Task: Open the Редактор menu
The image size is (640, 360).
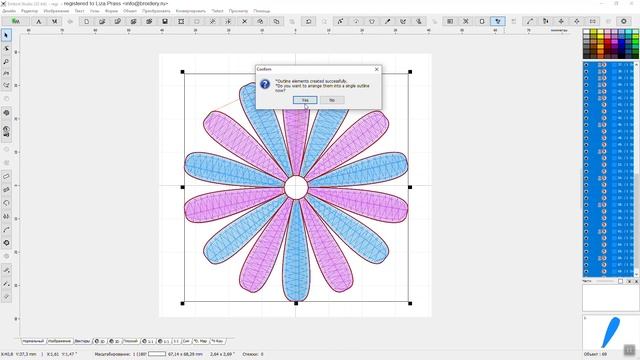Action: (29, 11)
